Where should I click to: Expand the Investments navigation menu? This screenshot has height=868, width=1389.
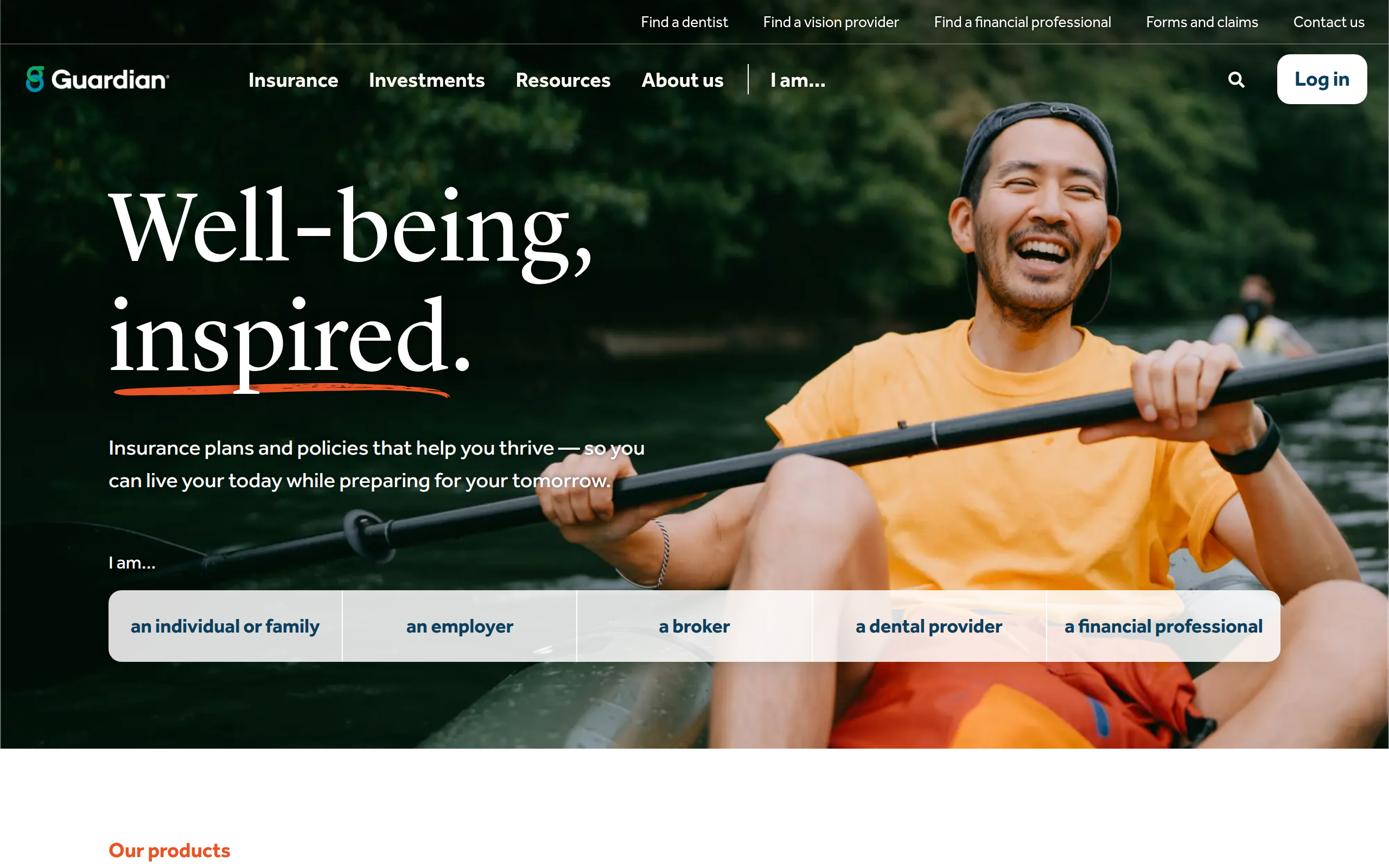426,80
